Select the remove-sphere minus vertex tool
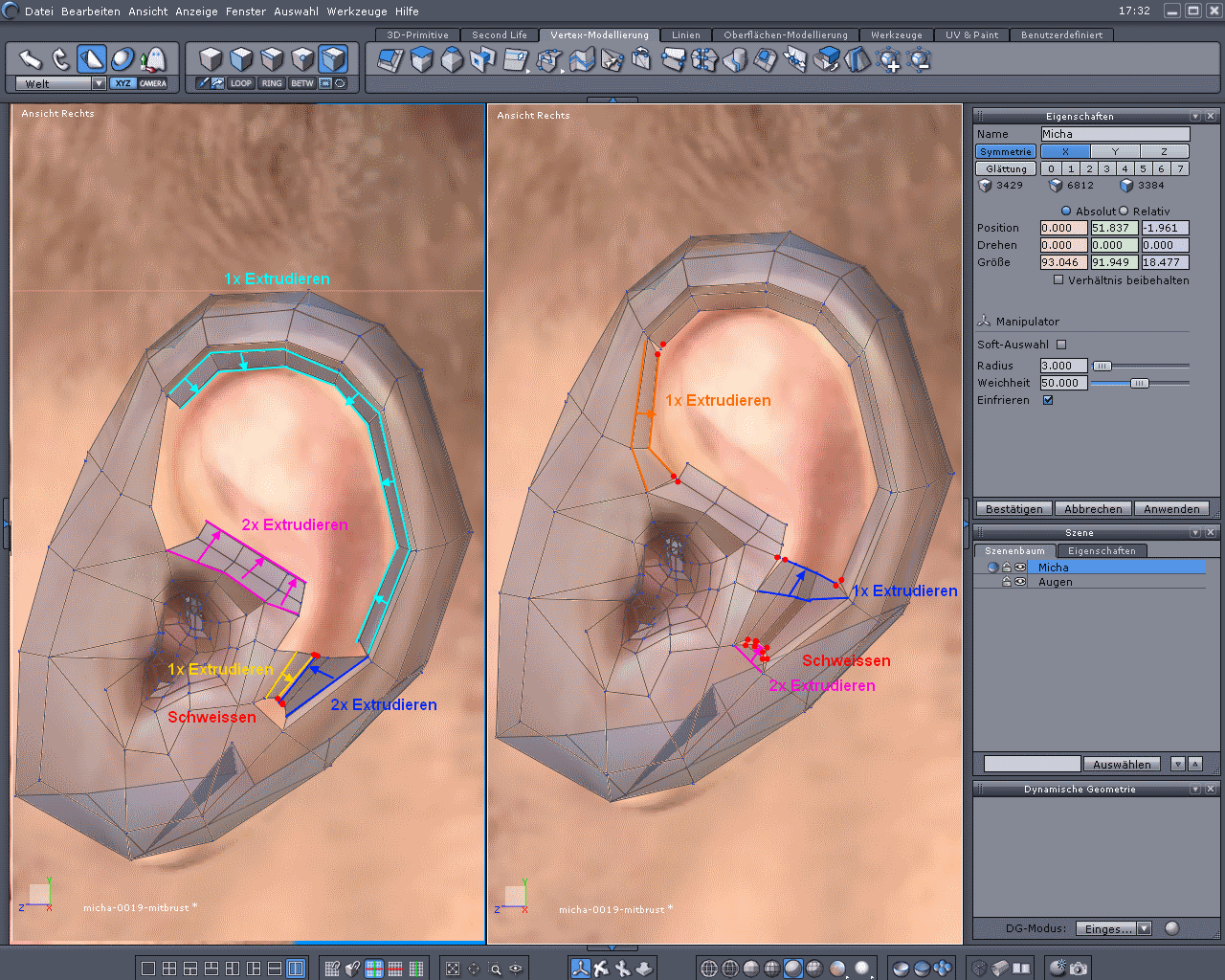 point(920,60)
